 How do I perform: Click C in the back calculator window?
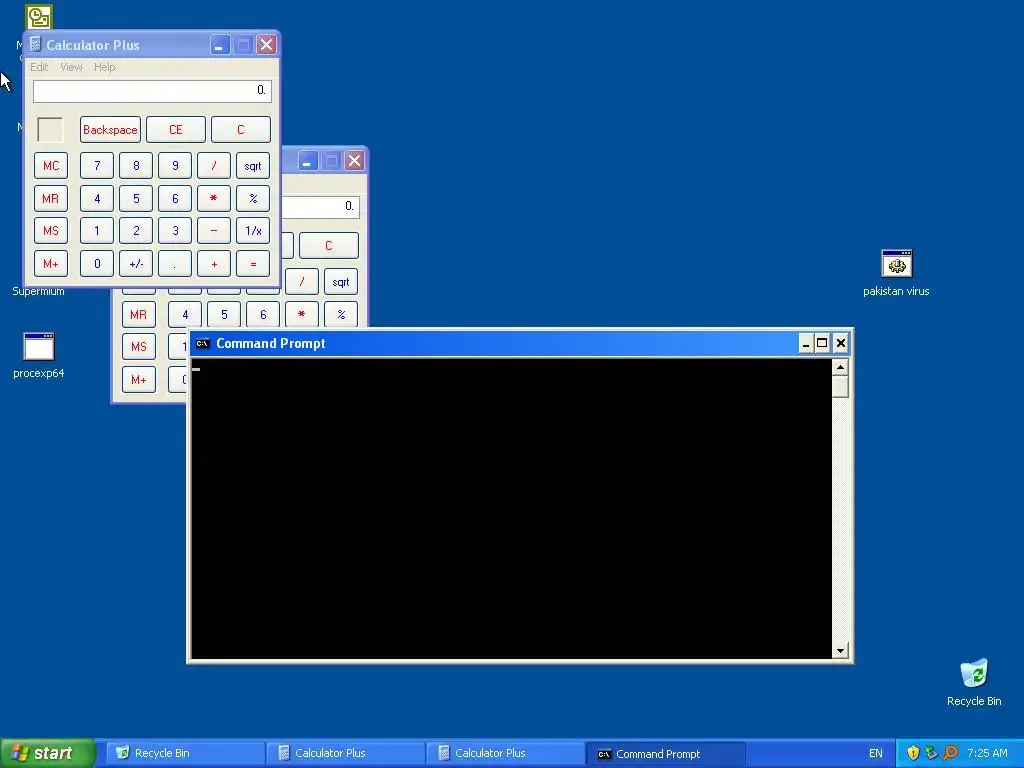coord(328,246)
